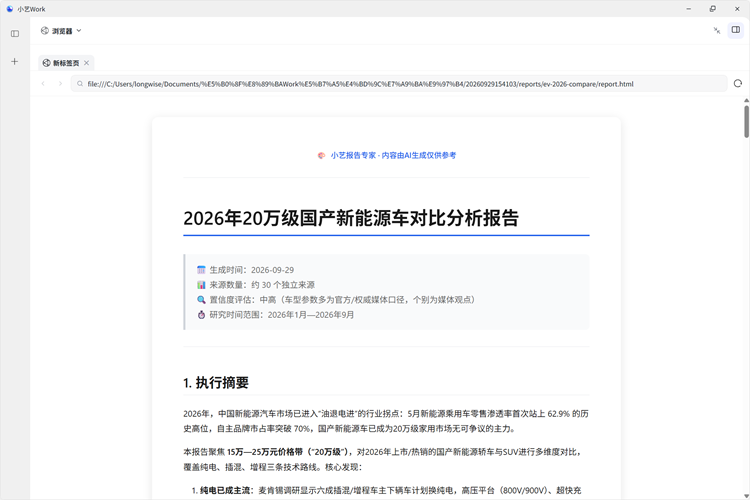
Task: Click the 小艺Work app logo
Action: 10,9
